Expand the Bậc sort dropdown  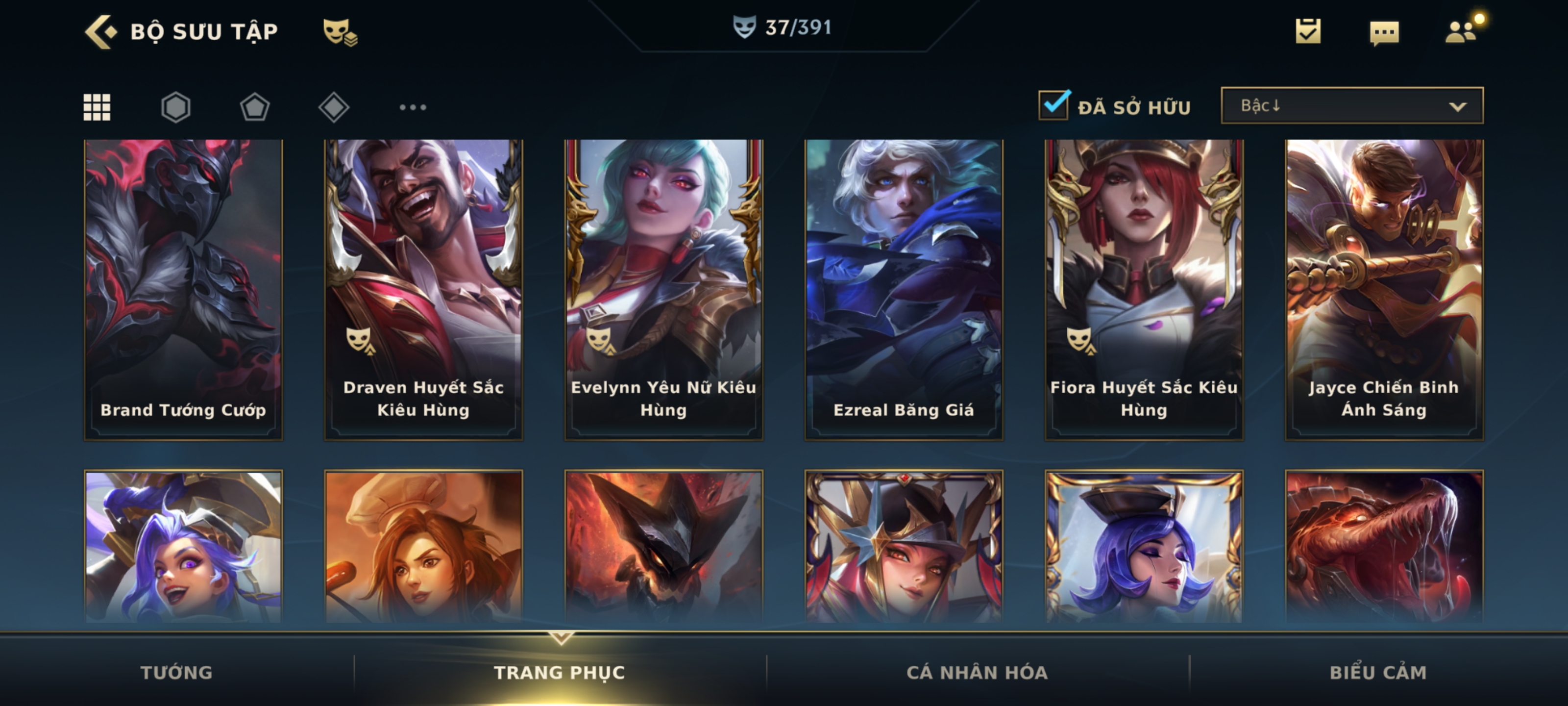[1352, 105]
